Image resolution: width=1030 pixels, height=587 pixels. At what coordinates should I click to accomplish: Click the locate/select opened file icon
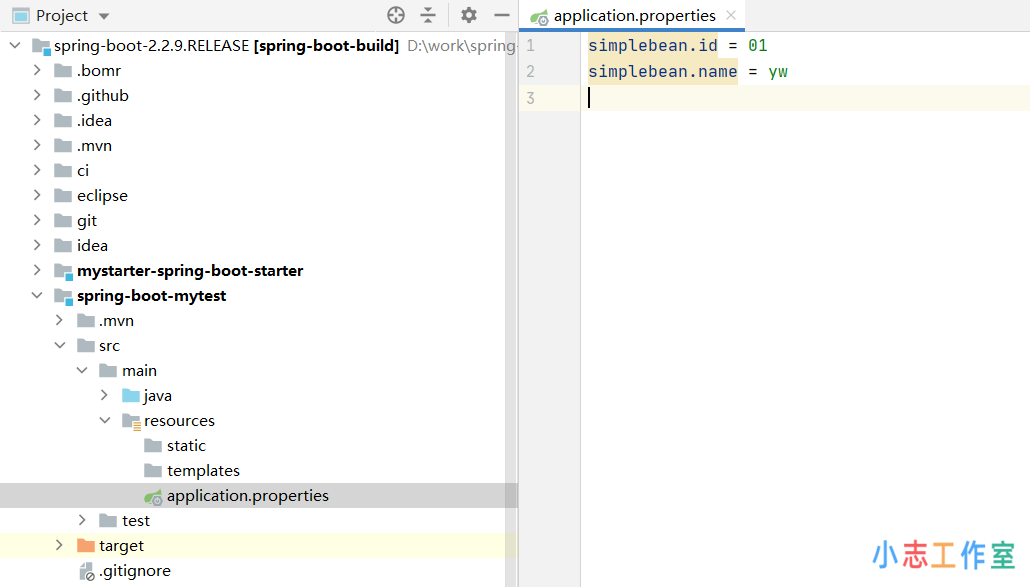(396, 15)
